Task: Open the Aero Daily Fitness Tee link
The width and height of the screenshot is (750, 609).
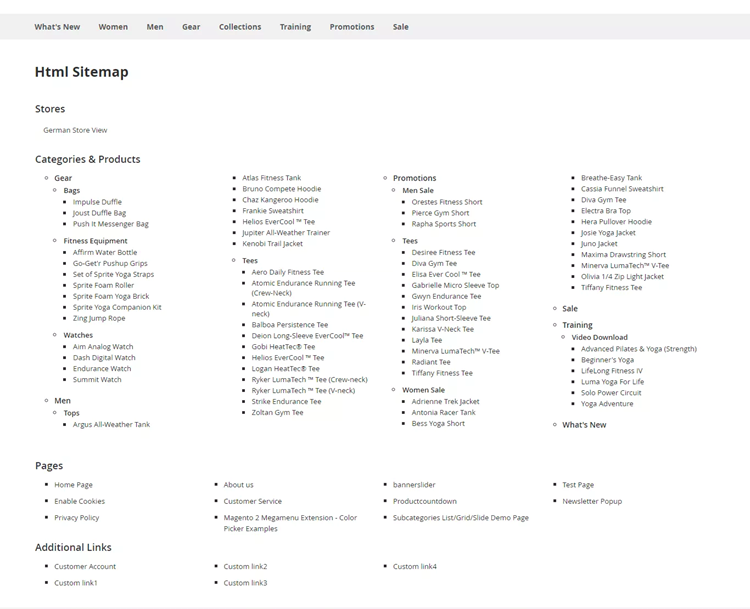Action: point(287,272)
